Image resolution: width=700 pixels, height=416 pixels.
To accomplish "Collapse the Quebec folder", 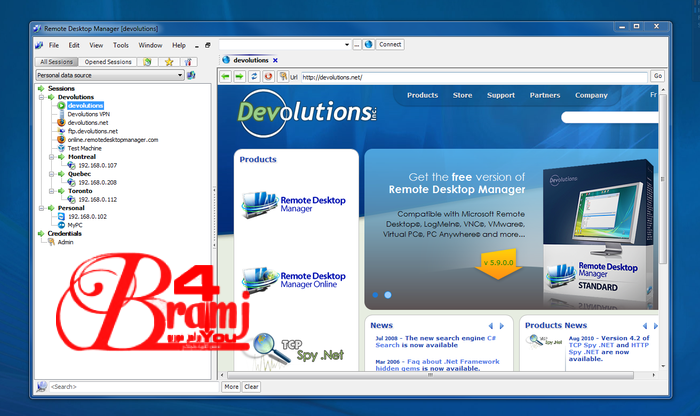I will (x=52, y=174).
